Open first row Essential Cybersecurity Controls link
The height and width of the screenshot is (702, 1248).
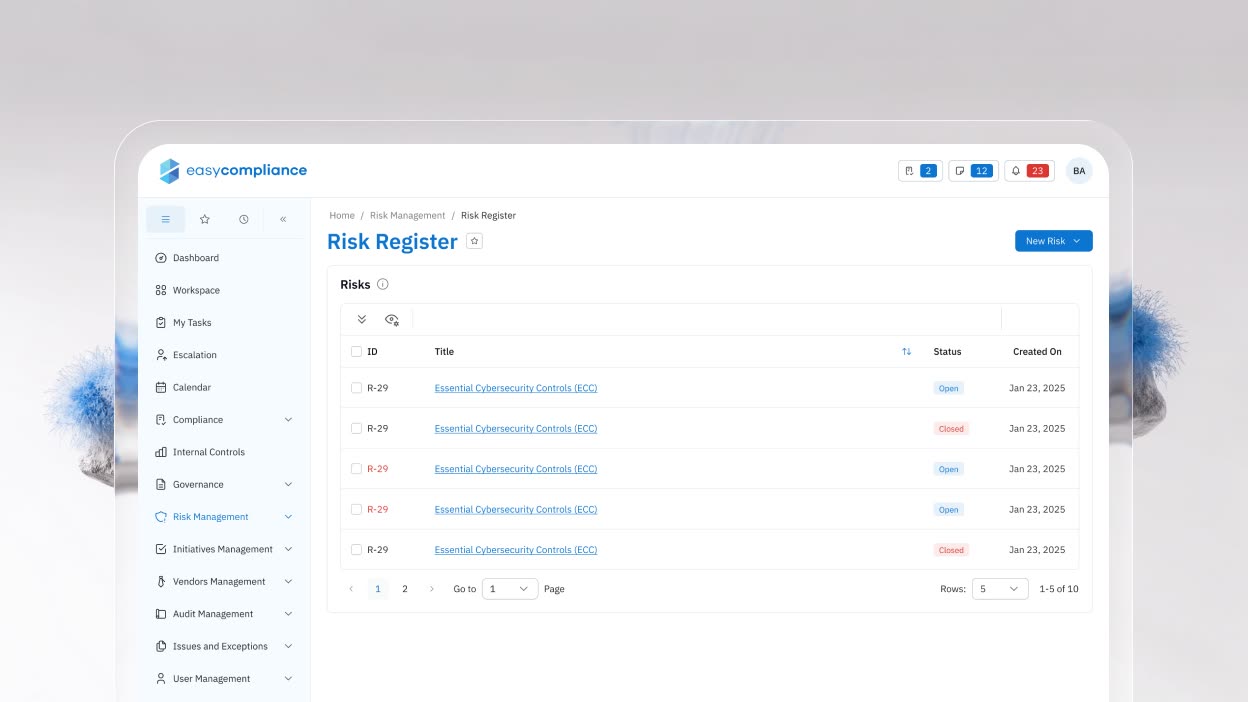pyautogui.click(x=516, y=388)
